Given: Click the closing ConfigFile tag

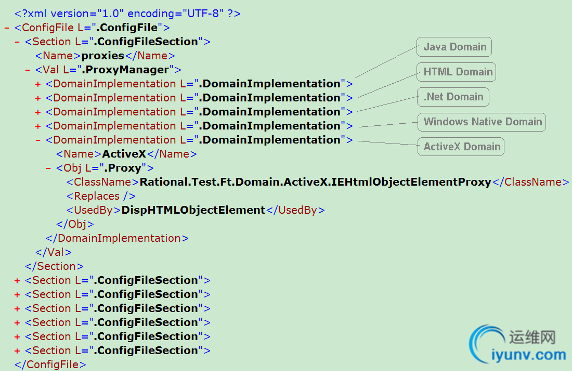Looking at the screenshot, I should (50, 364).
